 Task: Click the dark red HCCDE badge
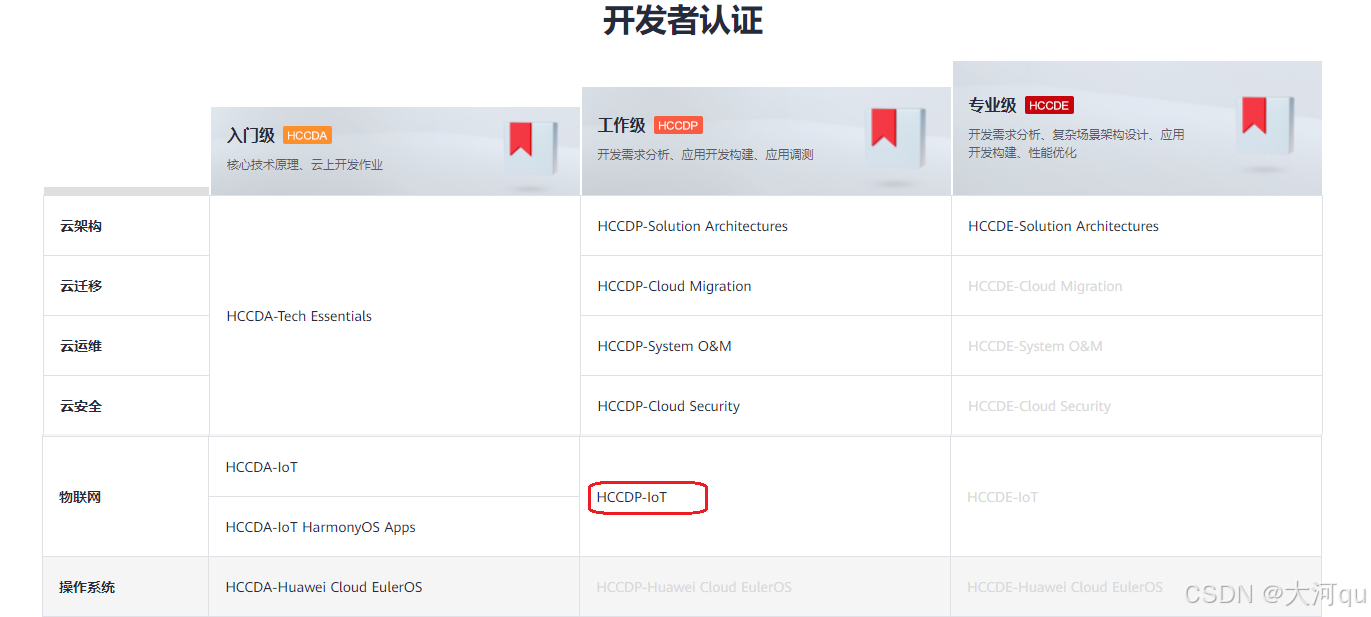pos(1049,105)
